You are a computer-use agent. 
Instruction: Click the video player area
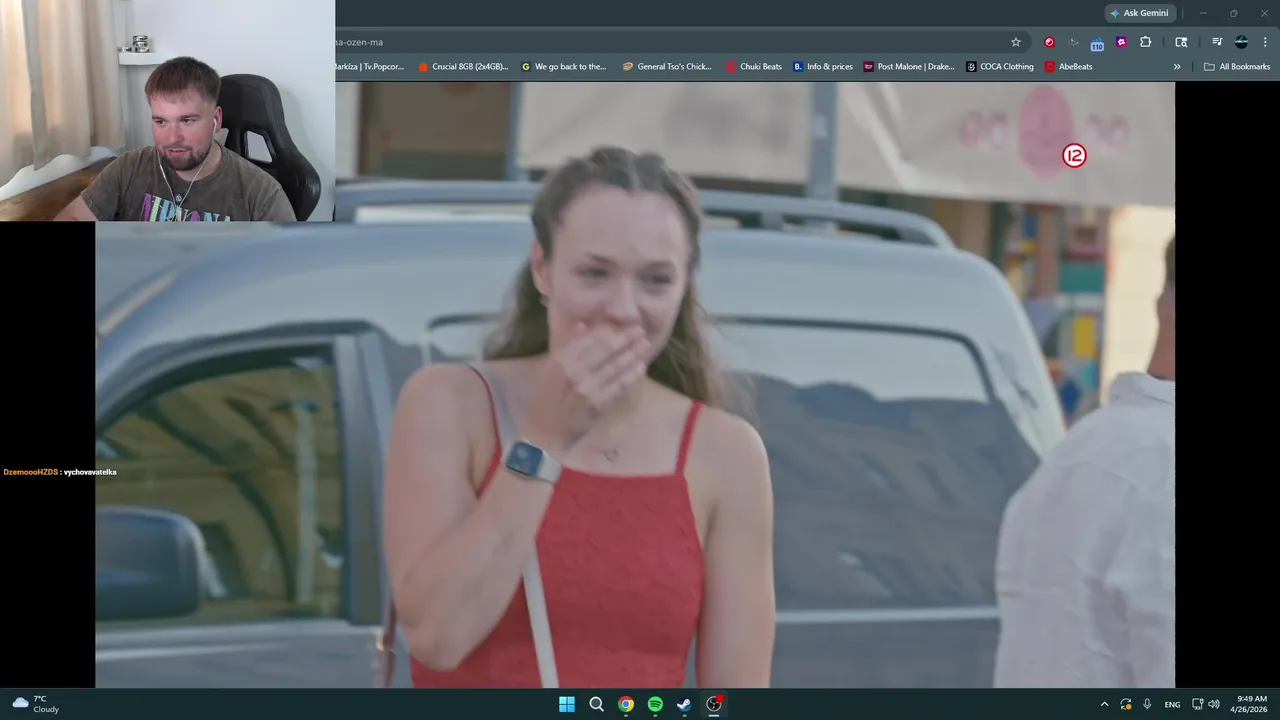click(635, 385)
